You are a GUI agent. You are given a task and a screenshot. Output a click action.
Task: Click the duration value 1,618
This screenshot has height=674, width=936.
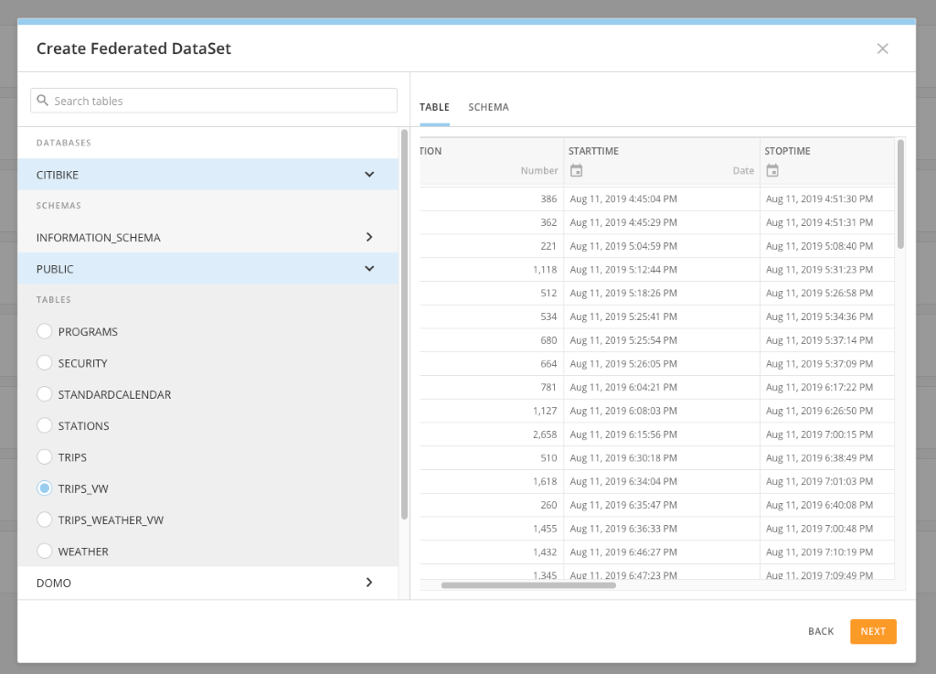[545, 481]
